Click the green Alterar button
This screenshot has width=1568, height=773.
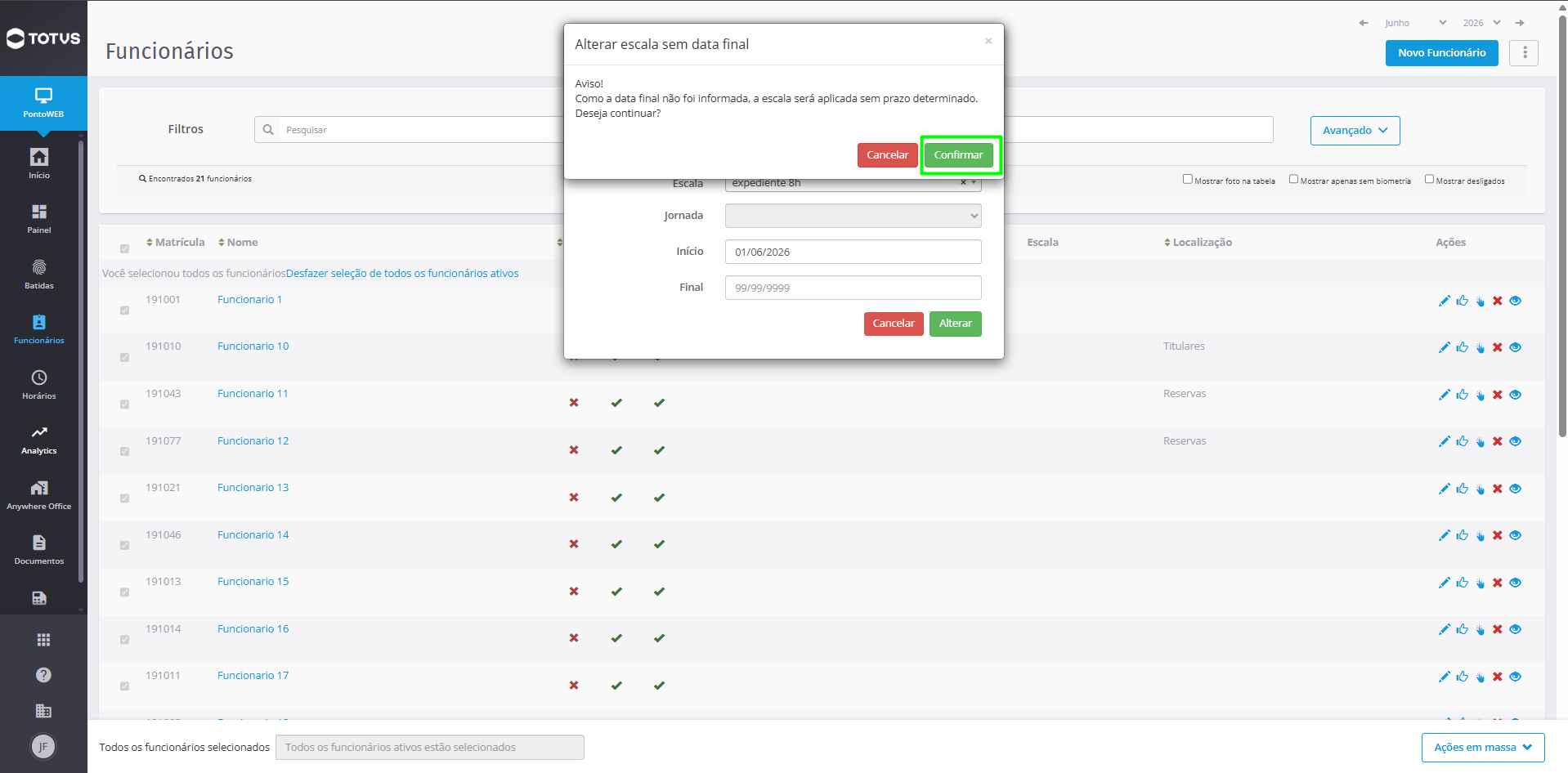point(956,324)
